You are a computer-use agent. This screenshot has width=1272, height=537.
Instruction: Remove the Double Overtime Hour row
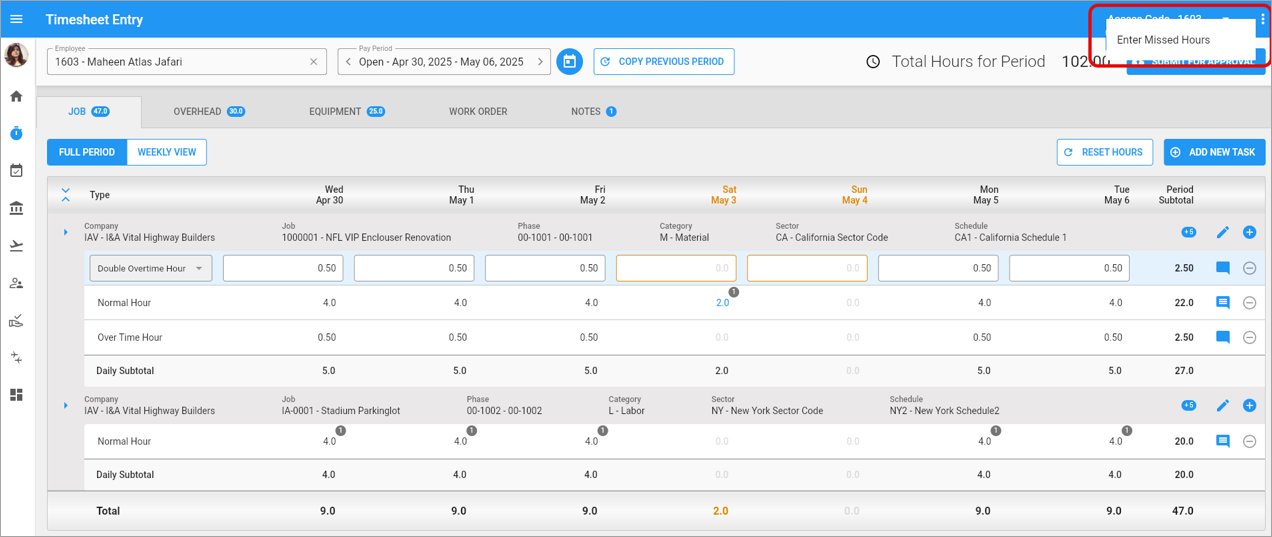tap(1249, 268)
